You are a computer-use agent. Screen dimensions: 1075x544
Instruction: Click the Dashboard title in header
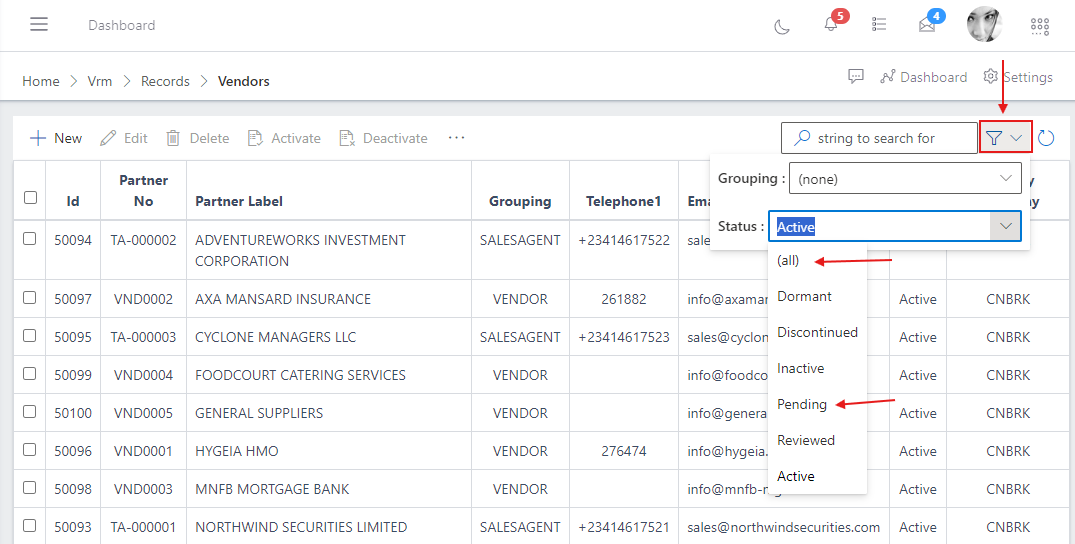pos(121,25)
